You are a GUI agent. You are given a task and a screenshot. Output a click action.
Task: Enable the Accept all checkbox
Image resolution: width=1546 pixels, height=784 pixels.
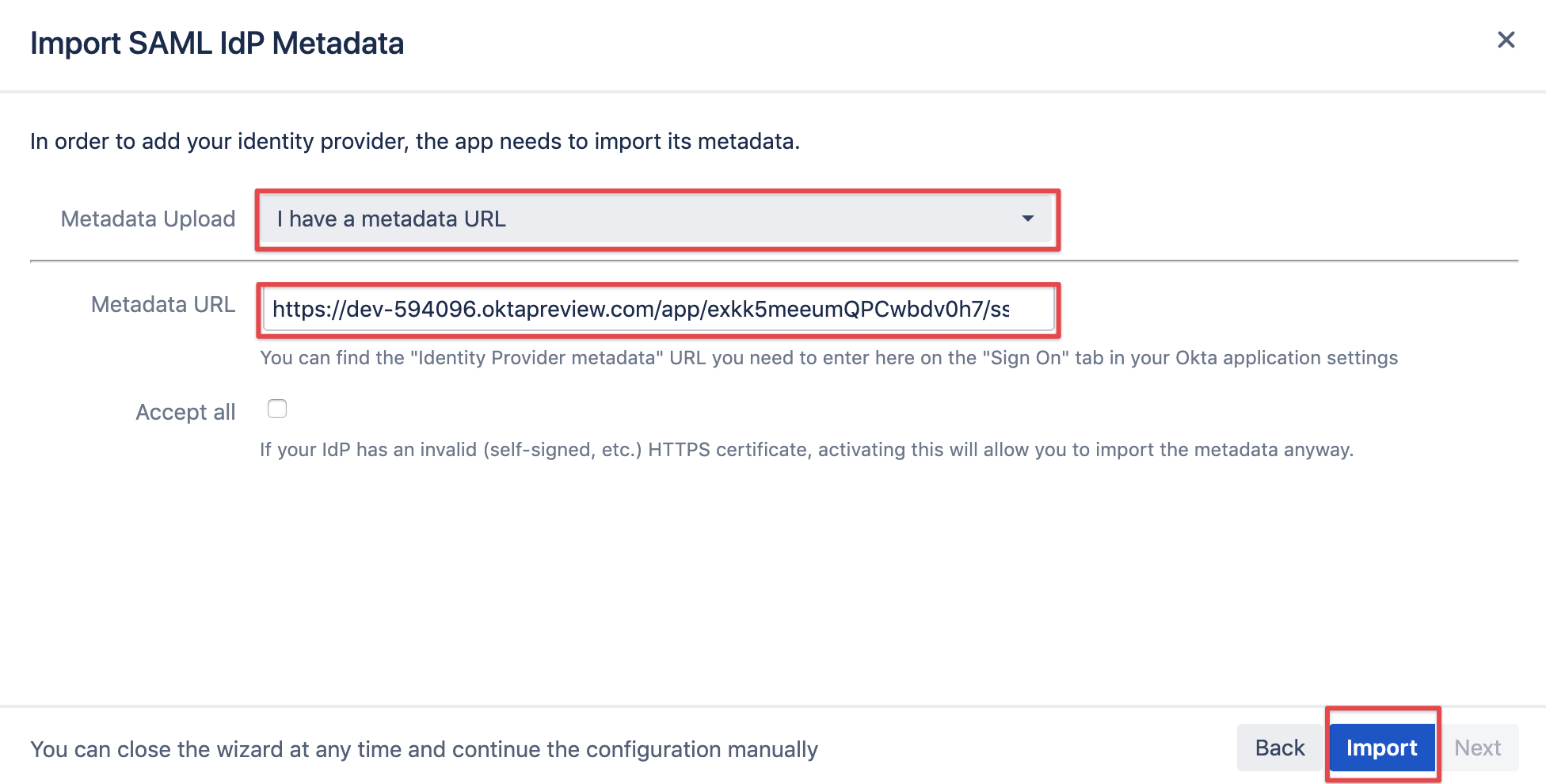pyautogui.click(x=277, y=409)
